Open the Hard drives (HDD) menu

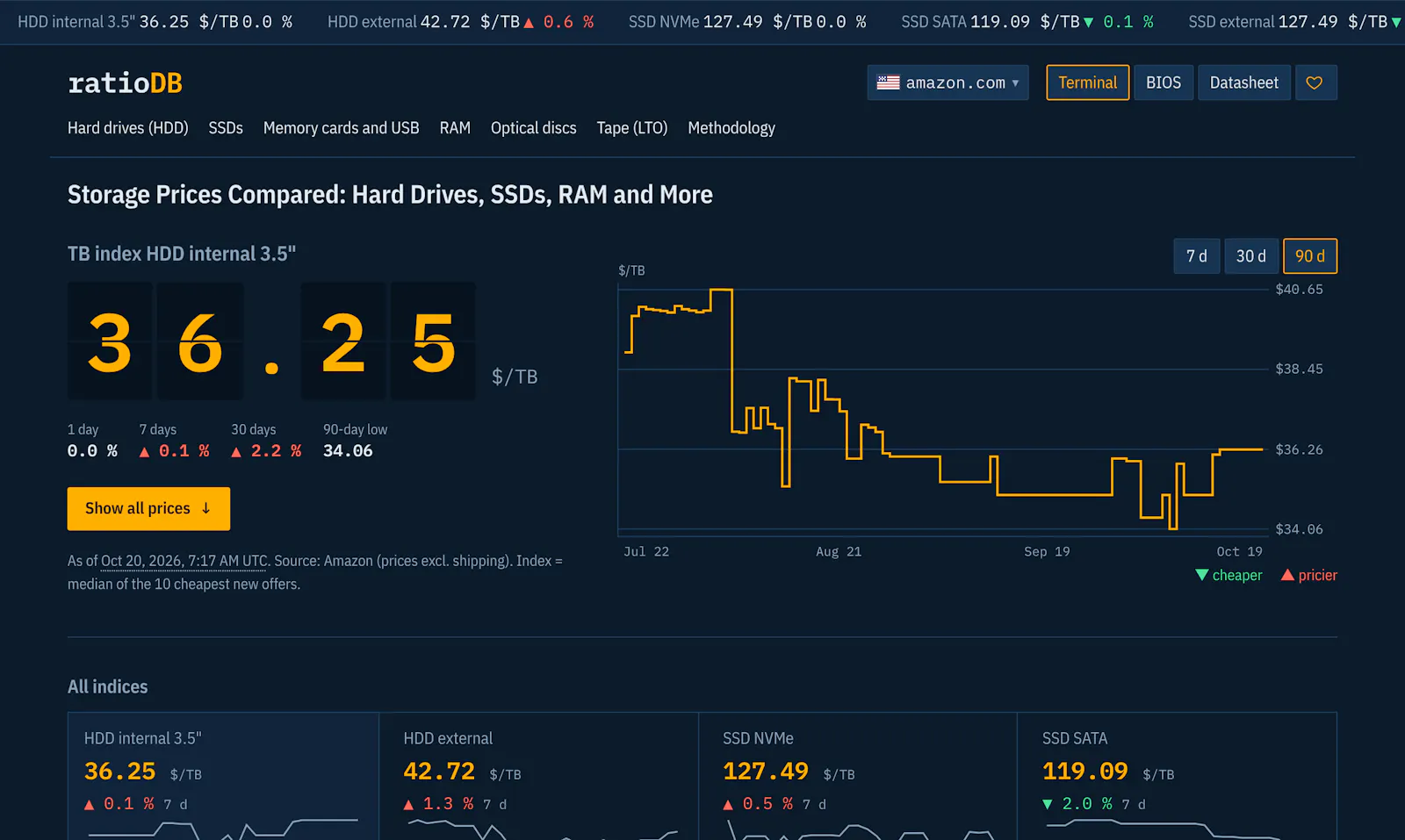(128, 128)
